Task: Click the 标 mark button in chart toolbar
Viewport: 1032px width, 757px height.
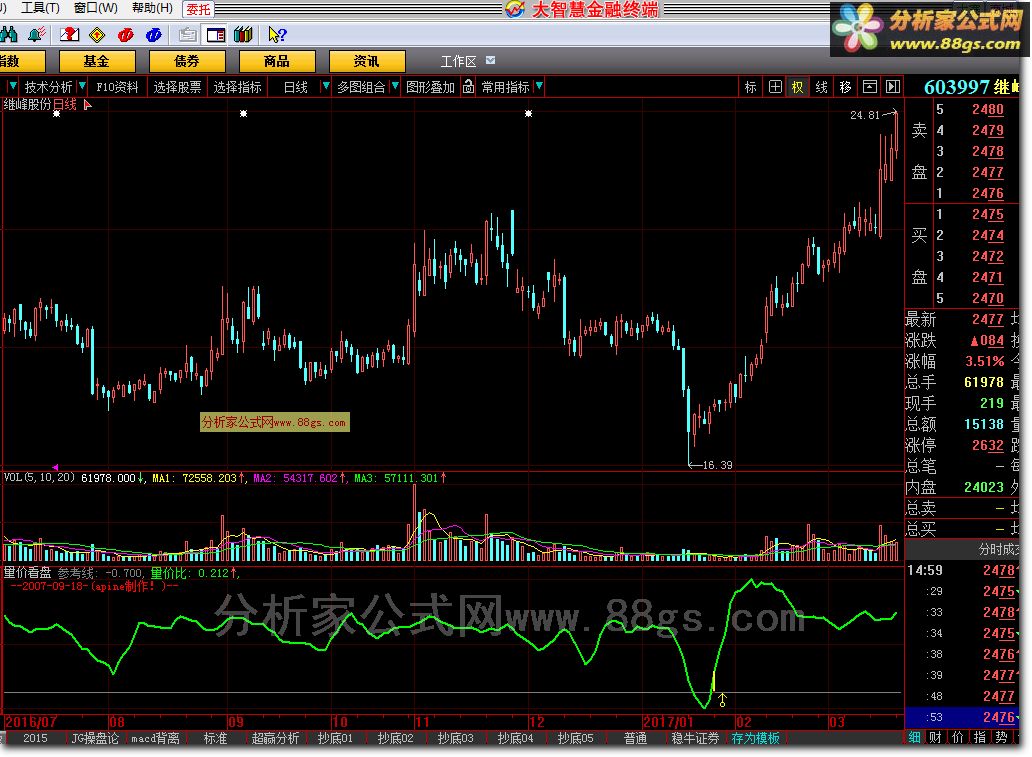Action: (750, 87)
